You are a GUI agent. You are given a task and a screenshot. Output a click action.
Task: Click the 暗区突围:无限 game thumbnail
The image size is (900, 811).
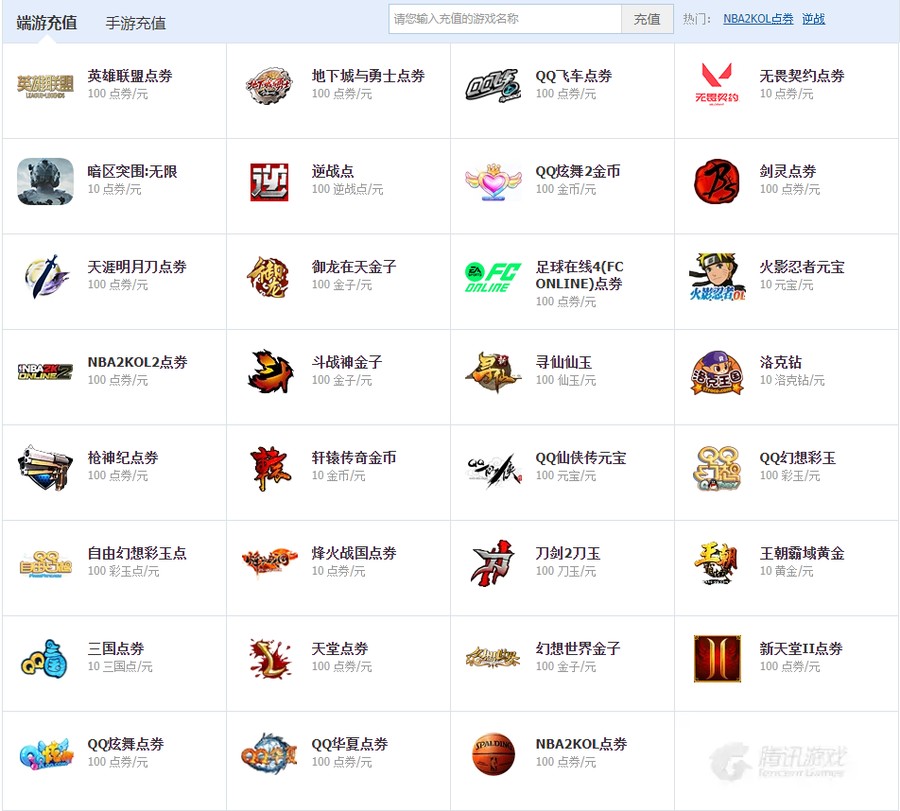point(45,182)
